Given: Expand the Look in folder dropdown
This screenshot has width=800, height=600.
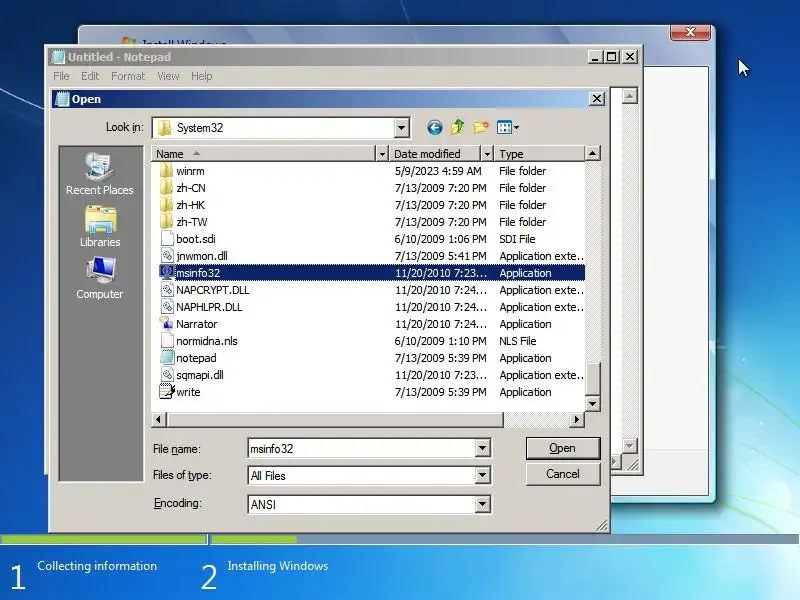Looking at the screenshot, I should [402, 128].
